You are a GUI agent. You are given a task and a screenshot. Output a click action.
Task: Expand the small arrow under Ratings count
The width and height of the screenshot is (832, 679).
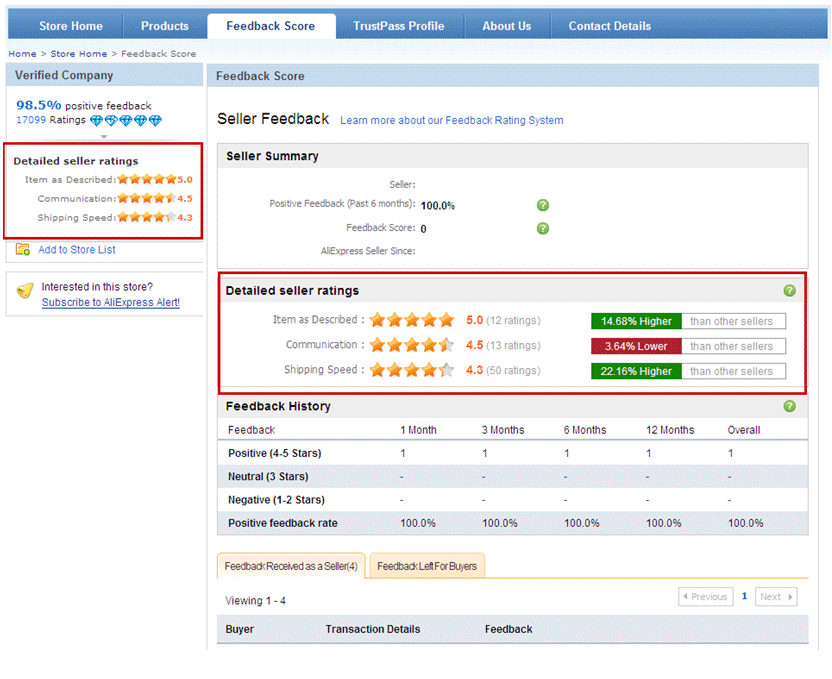pos(103,136)
